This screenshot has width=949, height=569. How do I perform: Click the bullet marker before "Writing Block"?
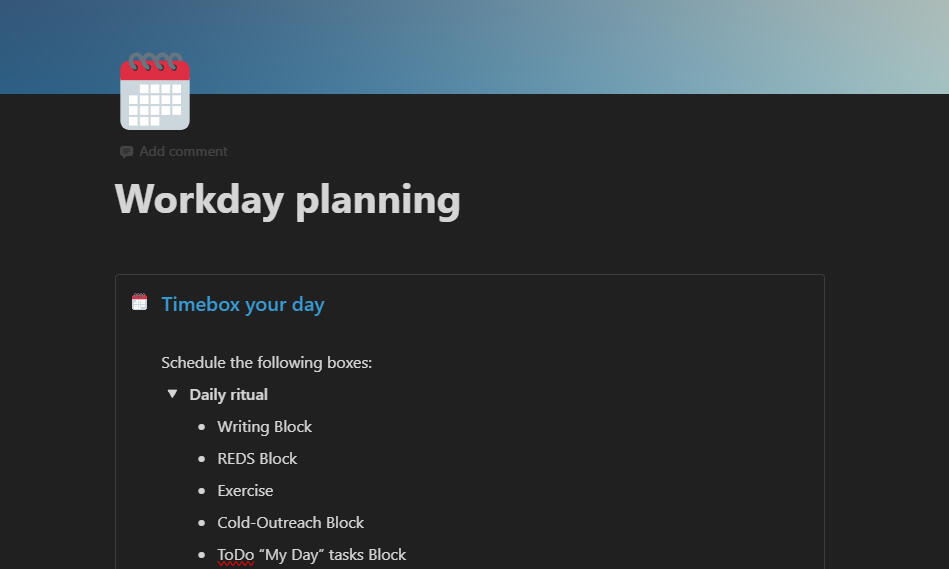pos(201,427)
